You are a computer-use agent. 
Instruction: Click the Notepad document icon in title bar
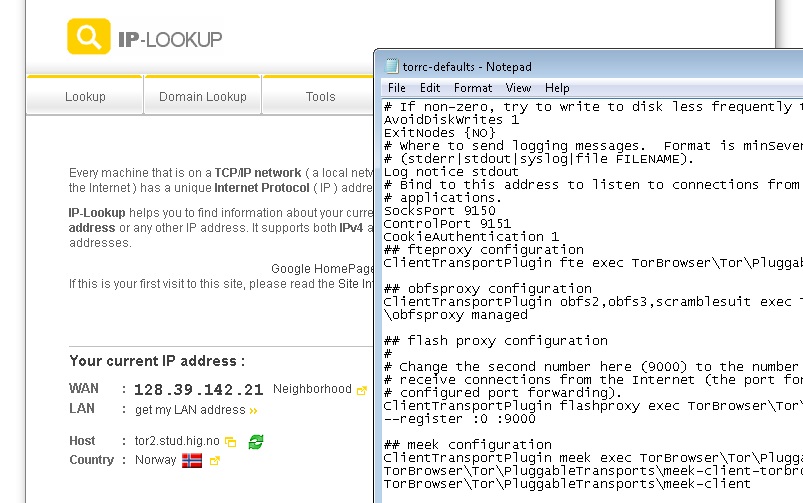pyautogui.click(x=392, y=66)
